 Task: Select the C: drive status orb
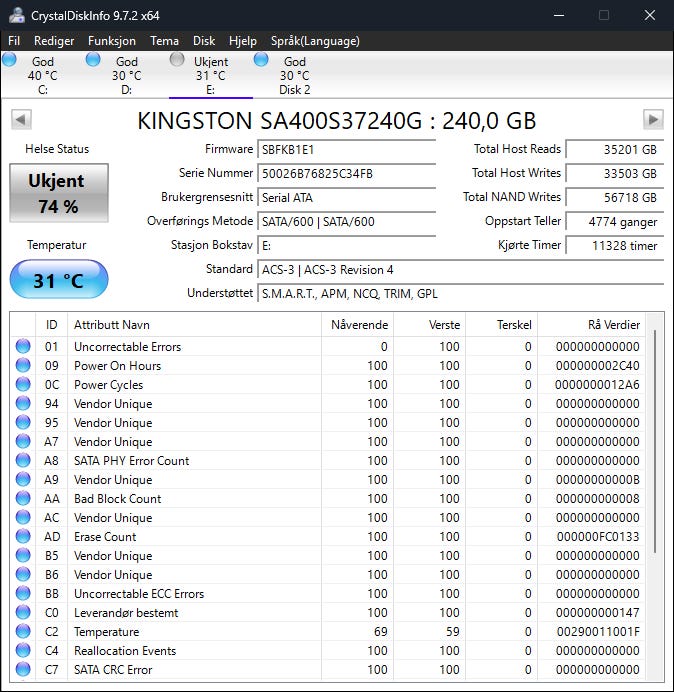tap(10, 60)
